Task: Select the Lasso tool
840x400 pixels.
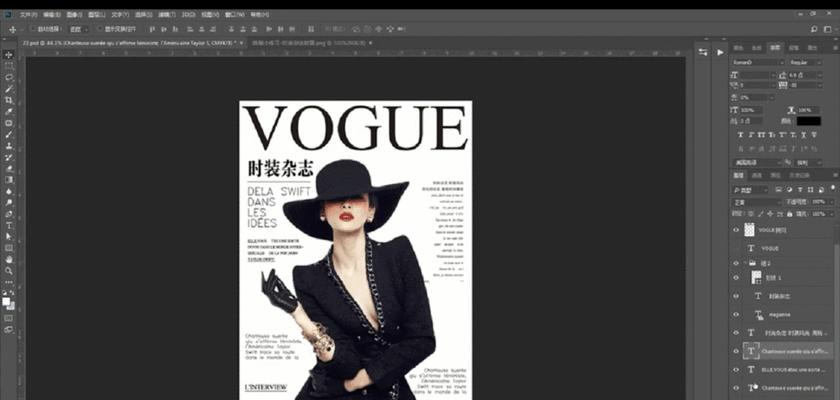Action: [x=9, y=77]
